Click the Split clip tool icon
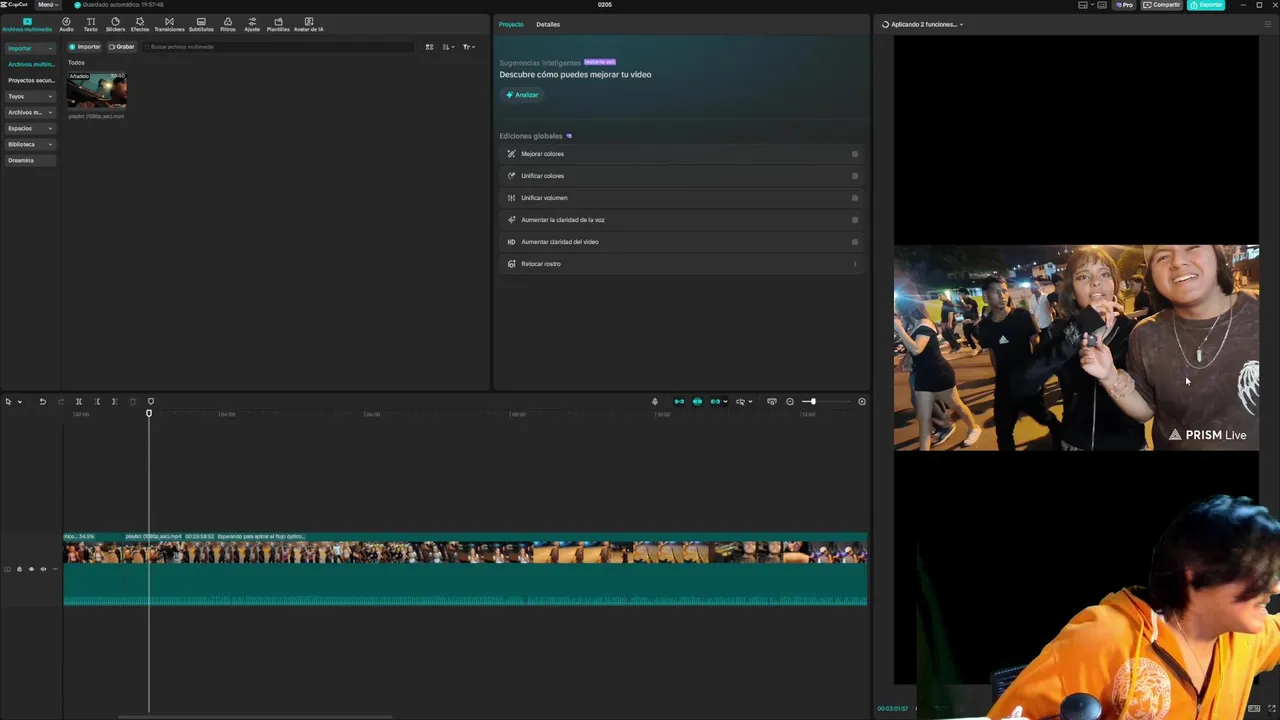Screen dimensions: 1280x720 78,402
